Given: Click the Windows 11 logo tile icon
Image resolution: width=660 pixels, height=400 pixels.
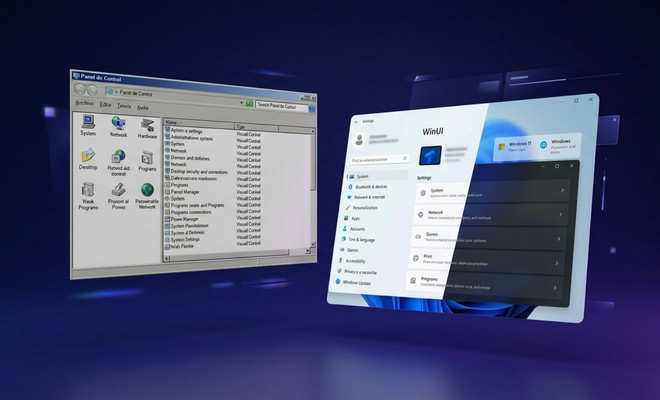Looking at the screenshot, I should click(501, 147).
